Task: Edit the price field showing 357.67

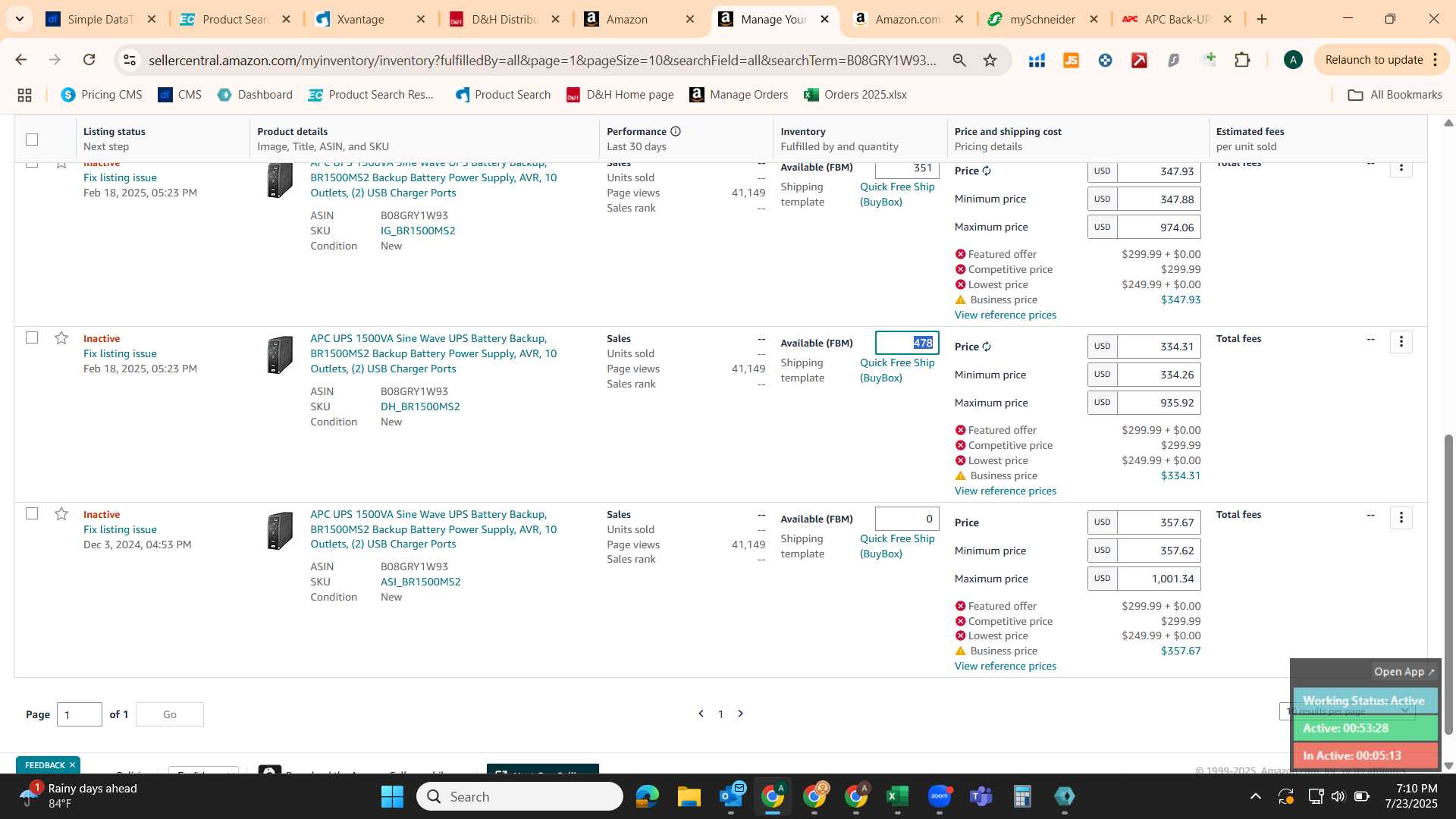Action: tap(1159, 522)
